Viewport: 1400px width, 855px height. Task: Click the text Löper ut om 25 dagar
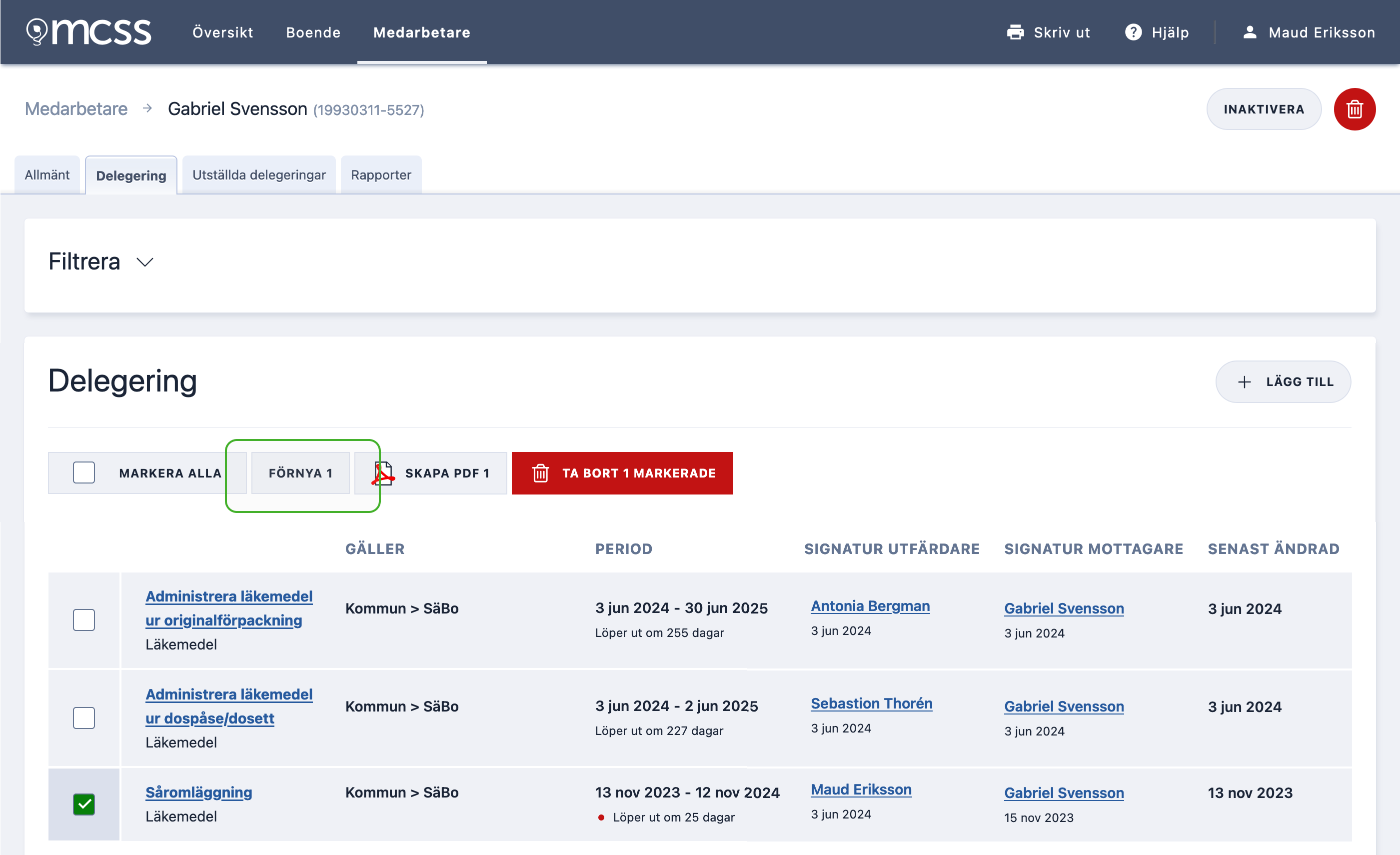(673, 817)
